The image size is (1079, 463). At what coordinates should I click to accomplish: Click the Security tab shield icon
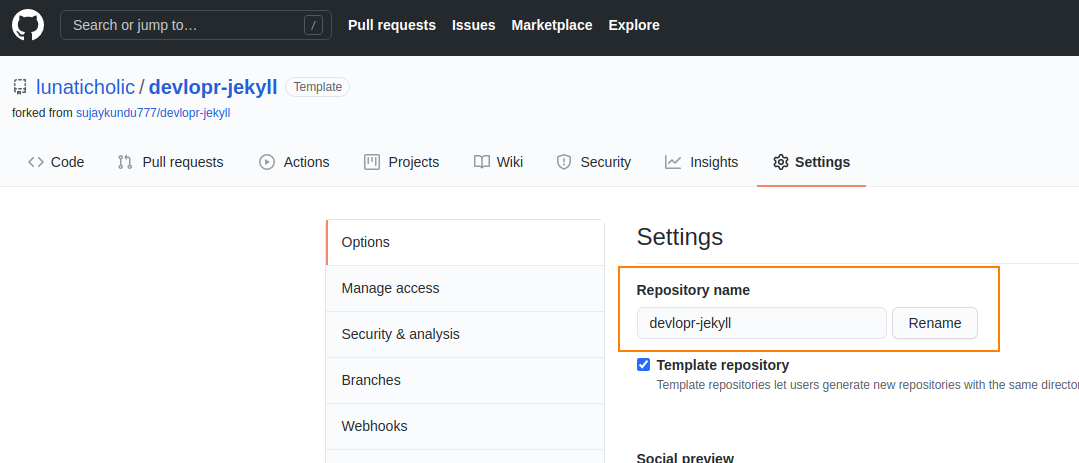click(x=564, y=162)
